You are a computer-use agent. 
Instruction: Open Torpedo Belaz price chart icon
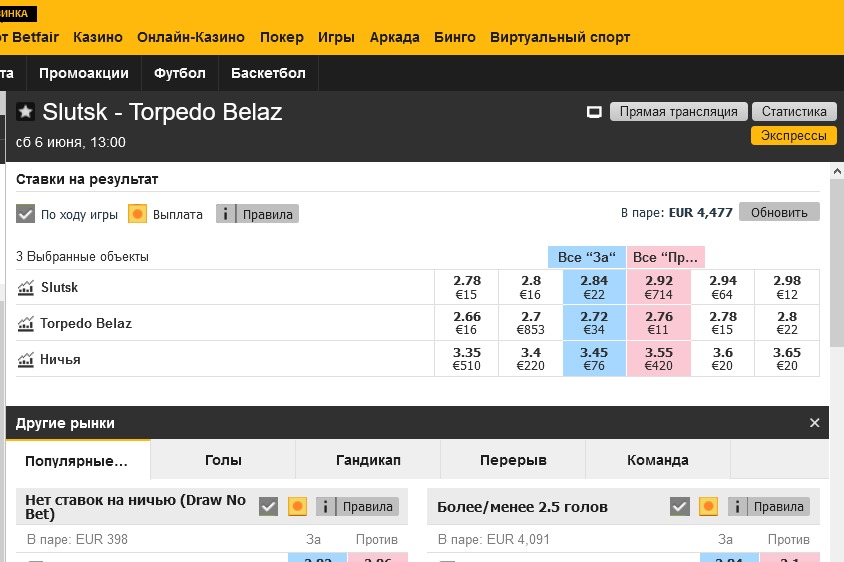[x=25, y=324]
